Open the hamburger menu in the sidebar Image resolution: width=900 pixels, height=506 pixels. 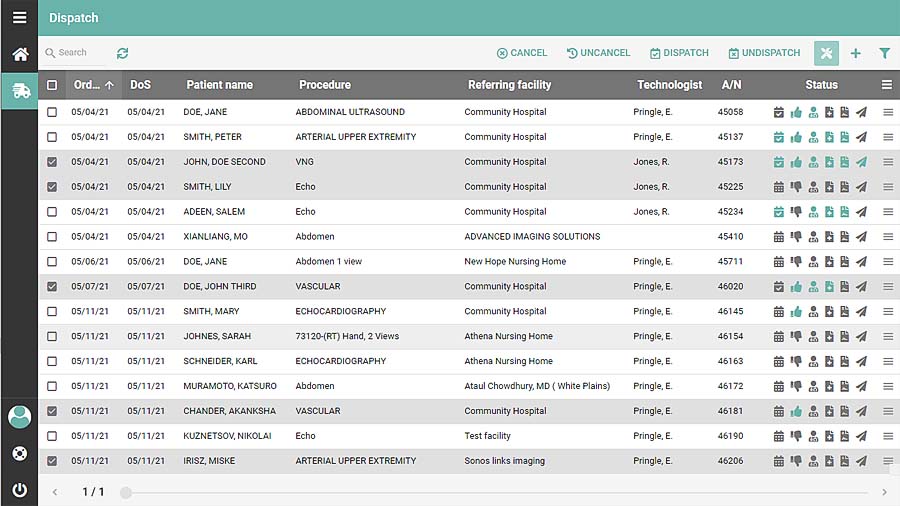[19, 18]
